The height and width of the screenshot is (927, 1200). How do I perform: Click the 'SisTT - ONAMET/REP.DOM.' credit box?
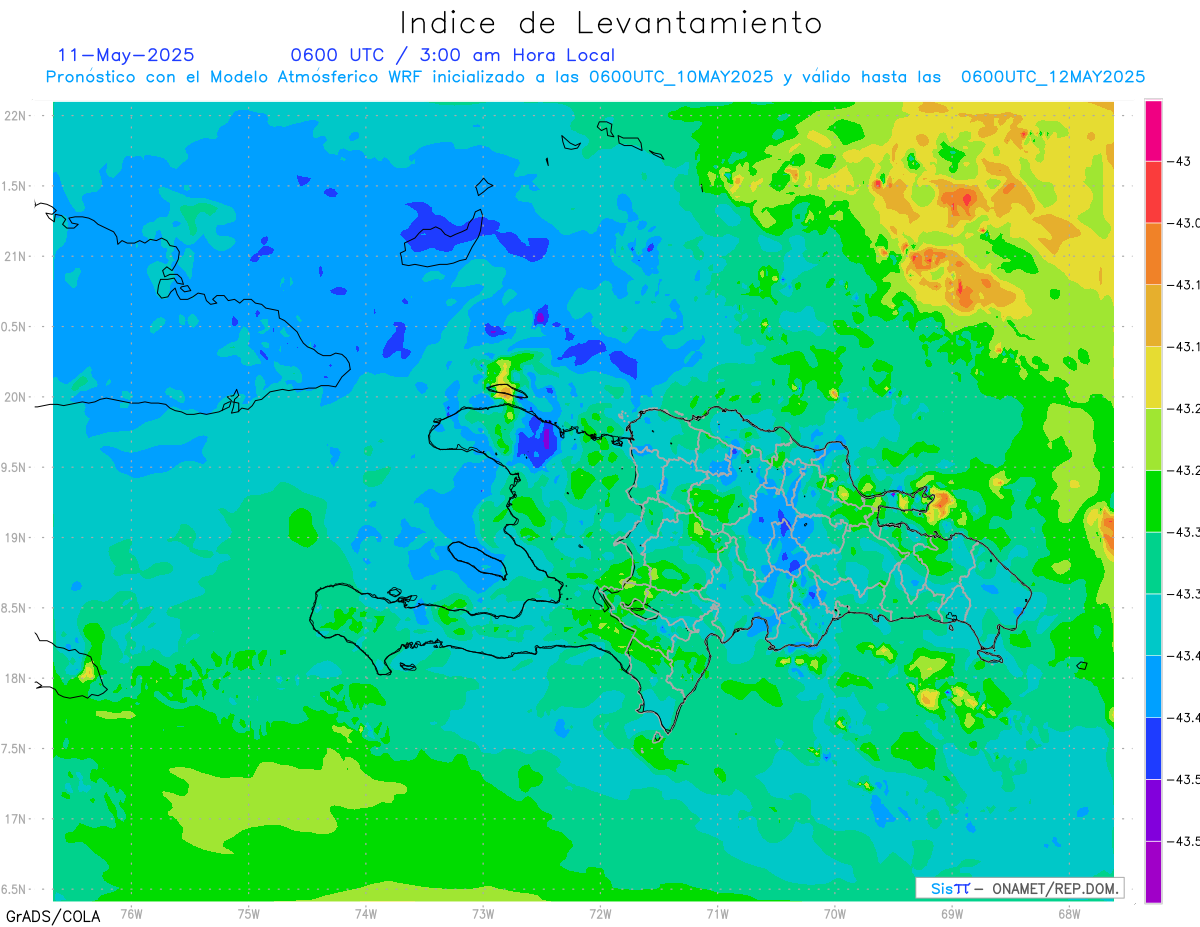pyautogui.click(x=1019, y=888)
